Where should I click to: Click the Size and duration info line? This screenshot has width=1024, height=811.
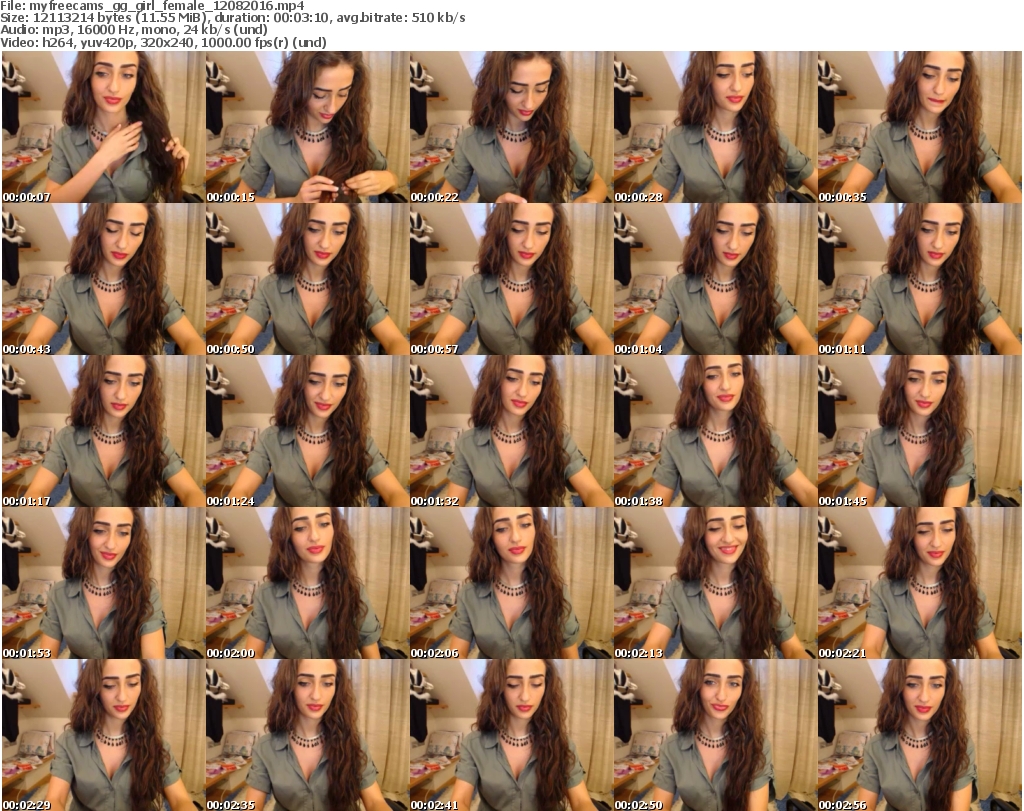pos(233,18)
